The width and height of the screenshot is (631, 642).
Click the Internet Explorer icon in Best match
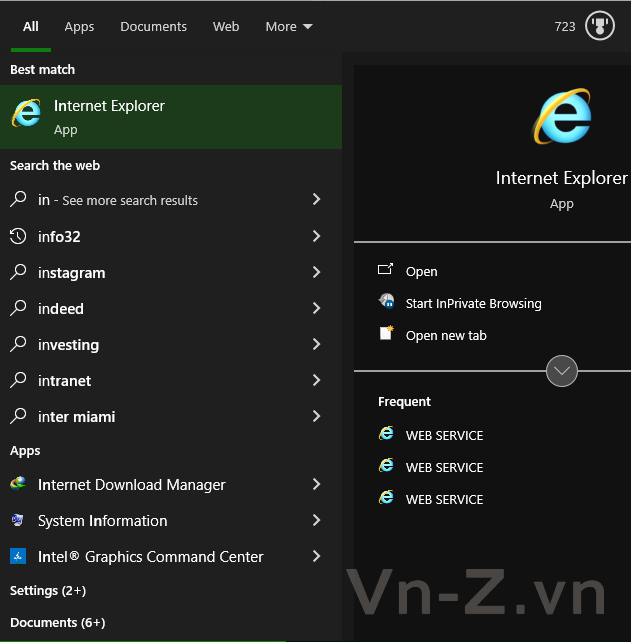click(26, 116)
